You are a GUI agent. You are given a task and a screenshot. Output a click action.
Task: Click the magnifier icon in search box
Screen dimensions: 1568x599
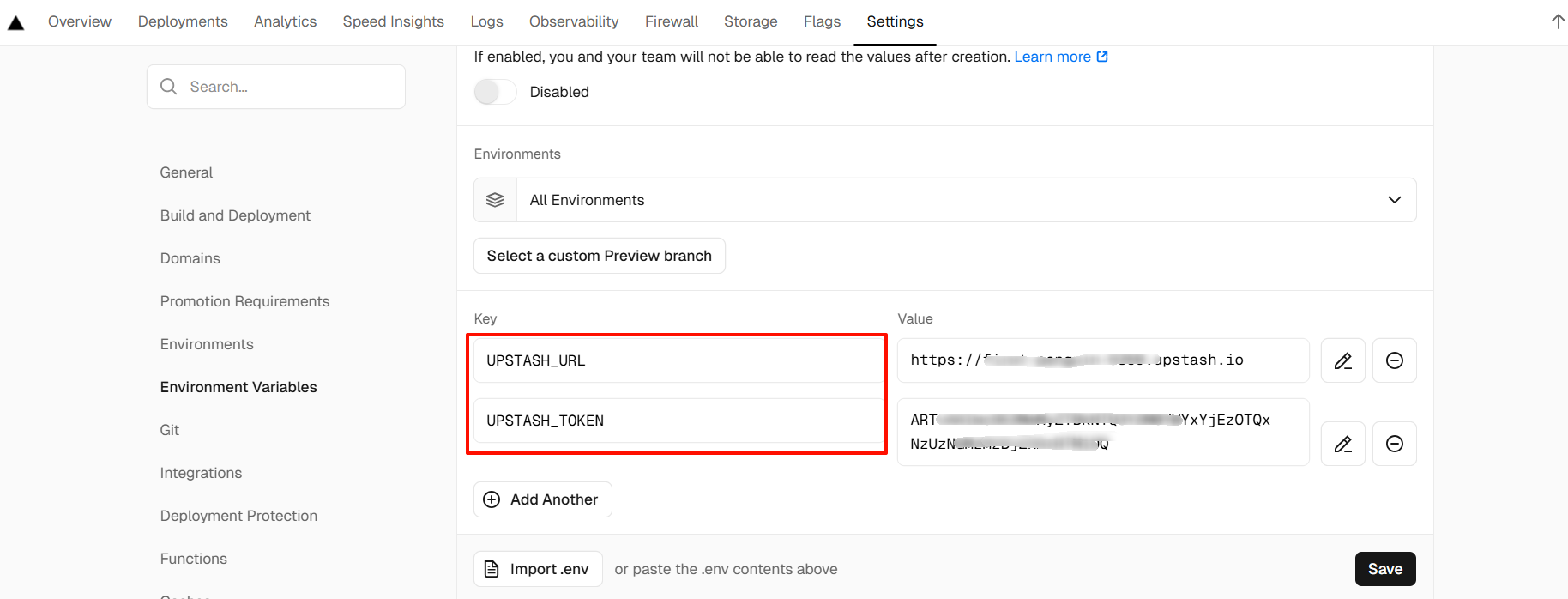point(169,87)
